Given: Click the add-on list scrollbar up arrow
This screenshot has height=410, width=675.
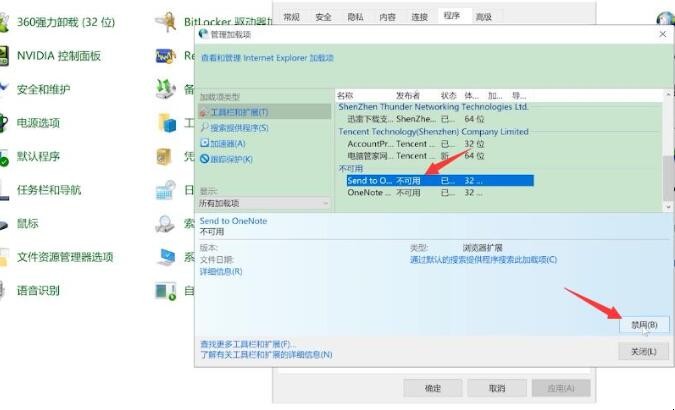Looking at the screenshot, I should [x=668, y=94].
